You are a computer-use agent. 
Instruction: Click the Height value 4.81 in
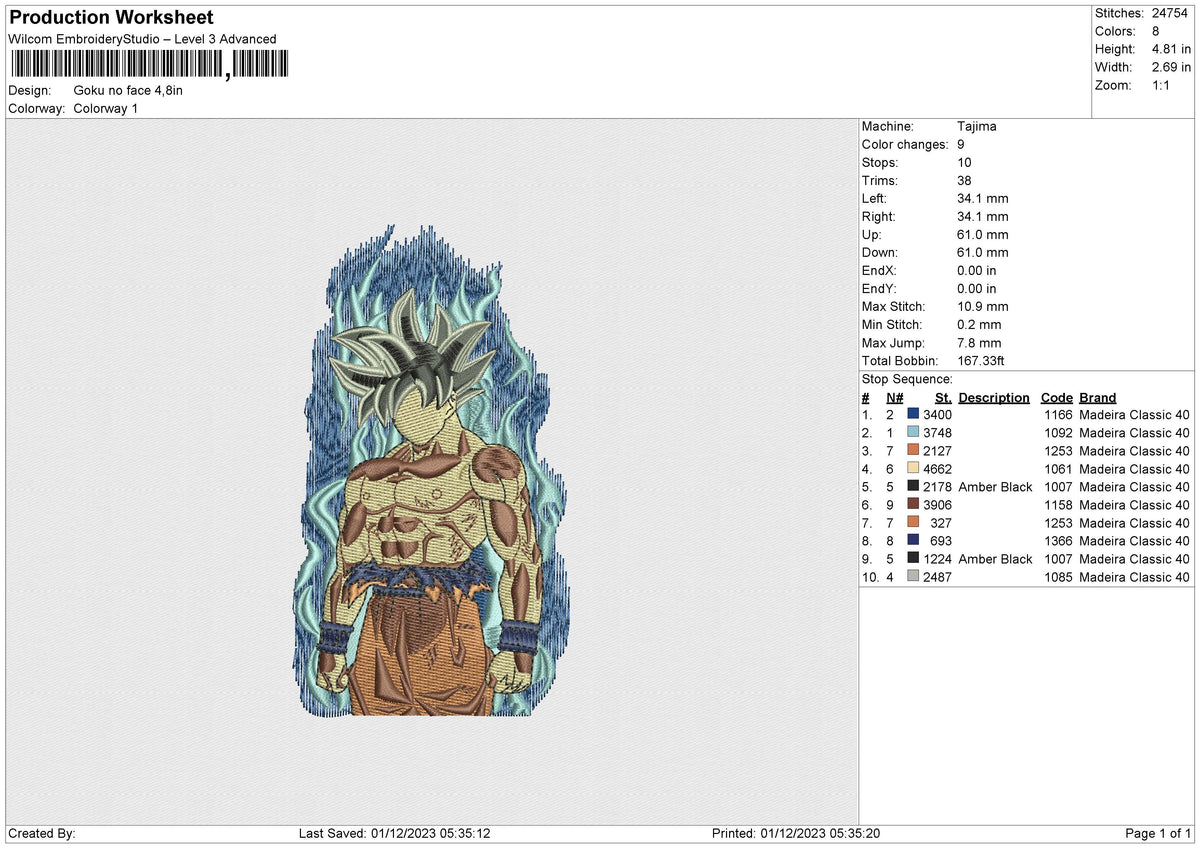(1171, 49)
